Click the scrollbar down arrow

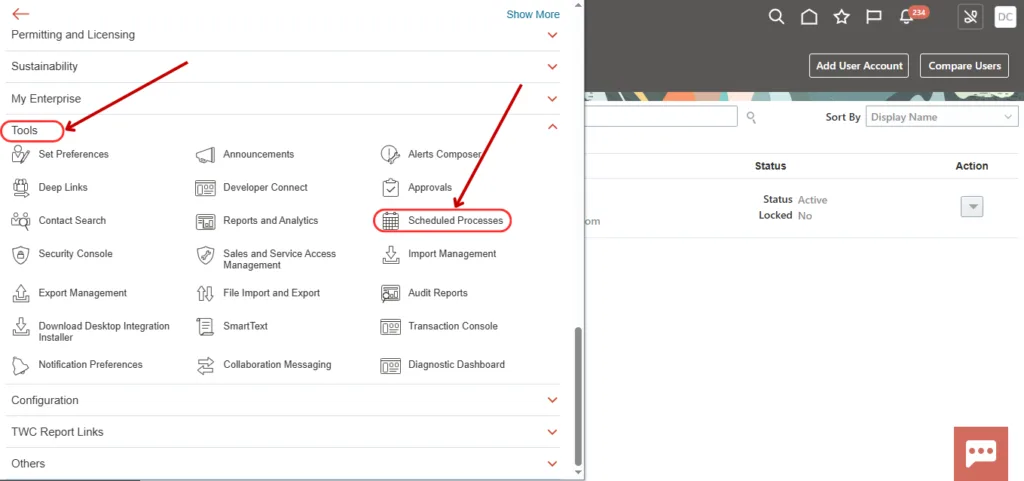tap(577, 471)
